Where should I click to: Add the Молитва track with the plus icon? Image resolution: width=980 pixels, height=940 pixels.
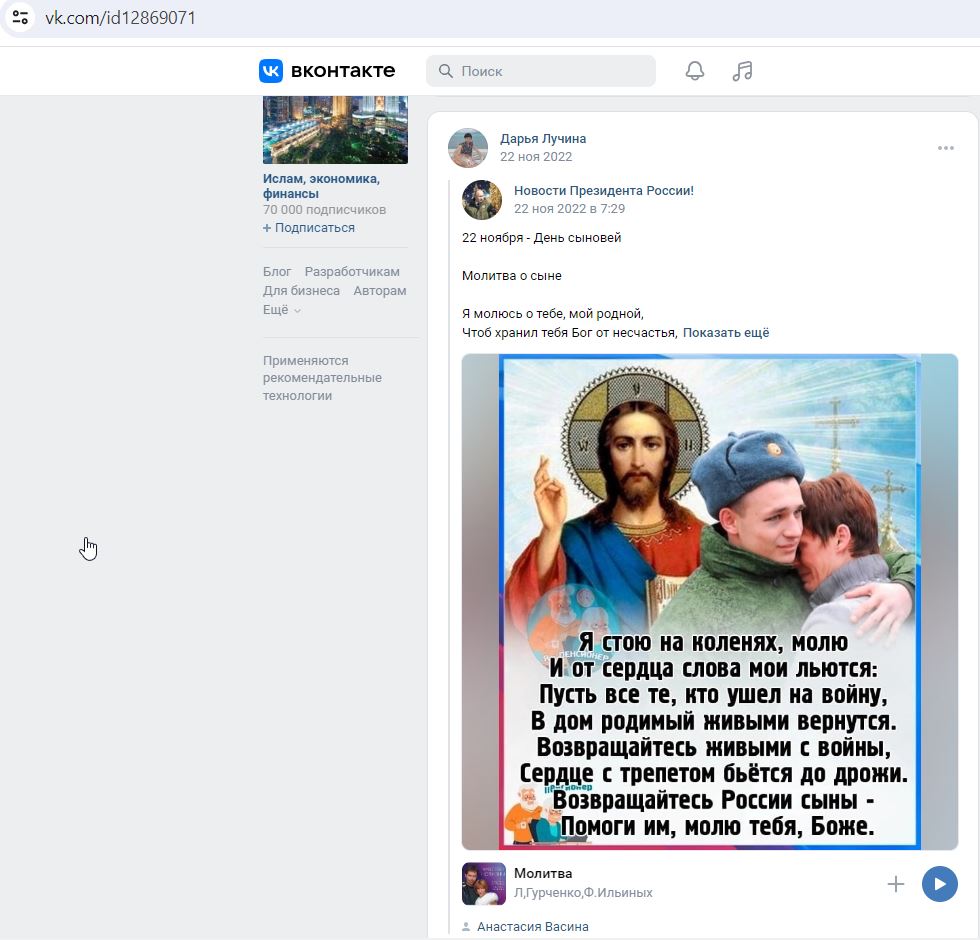coord(896,884)
